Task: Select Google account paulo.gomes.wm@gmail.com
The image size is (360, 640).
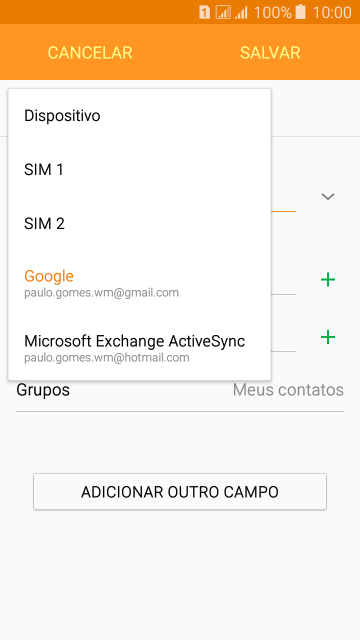Action: pyautogui.click(x=139, y=282)
